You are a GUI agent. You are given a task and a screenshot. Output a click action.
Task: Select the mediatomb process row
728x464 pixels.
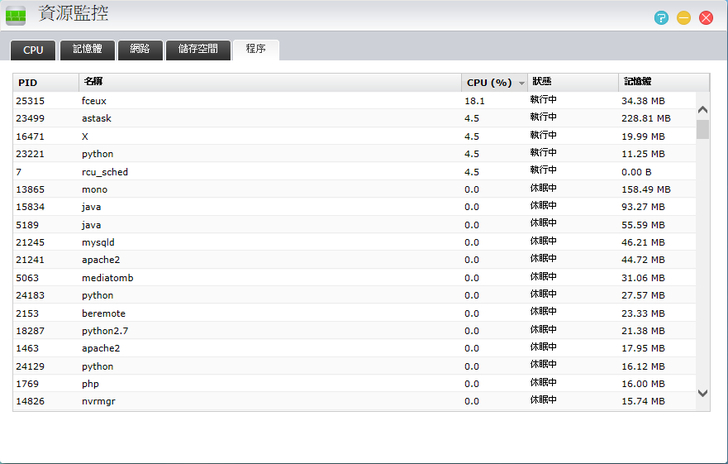tap(354, 278)
